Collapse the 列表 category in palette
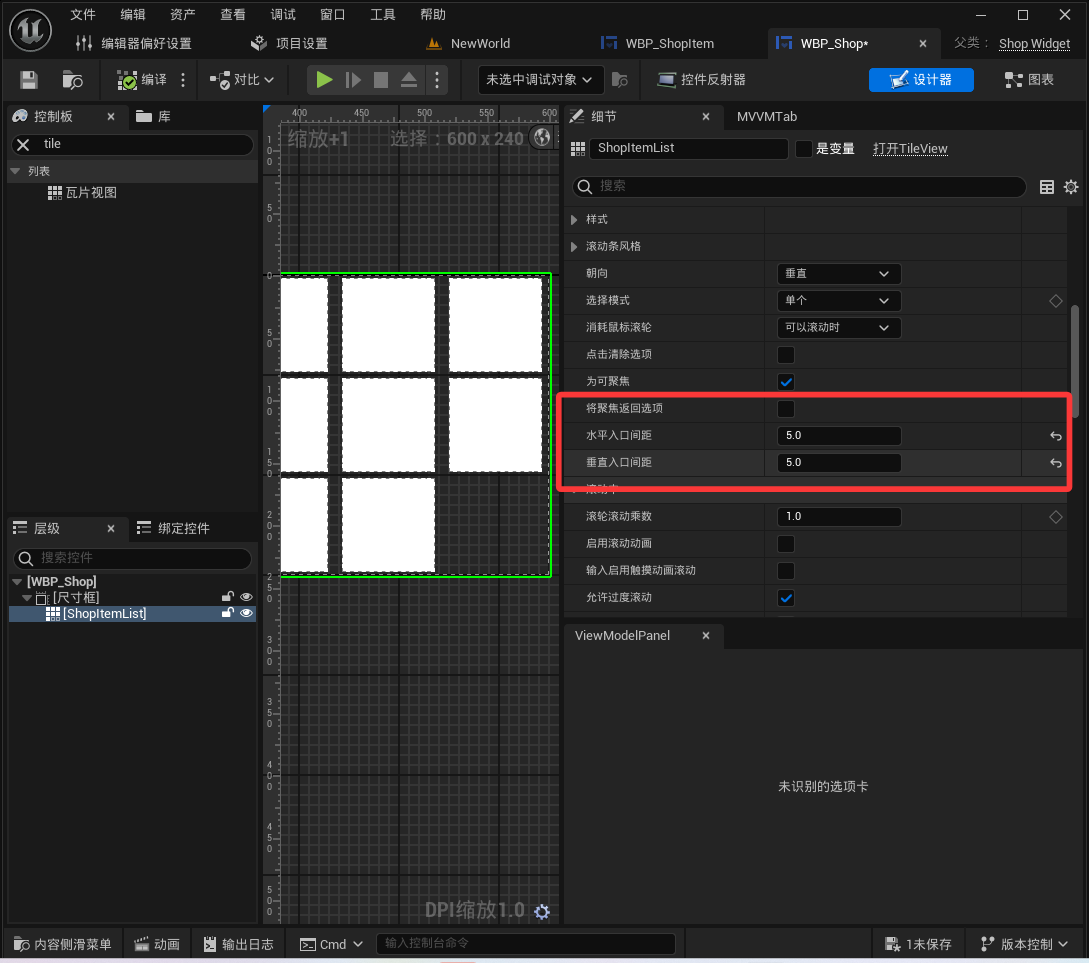Screen dimensions: 1089x963 pos(15,171)
